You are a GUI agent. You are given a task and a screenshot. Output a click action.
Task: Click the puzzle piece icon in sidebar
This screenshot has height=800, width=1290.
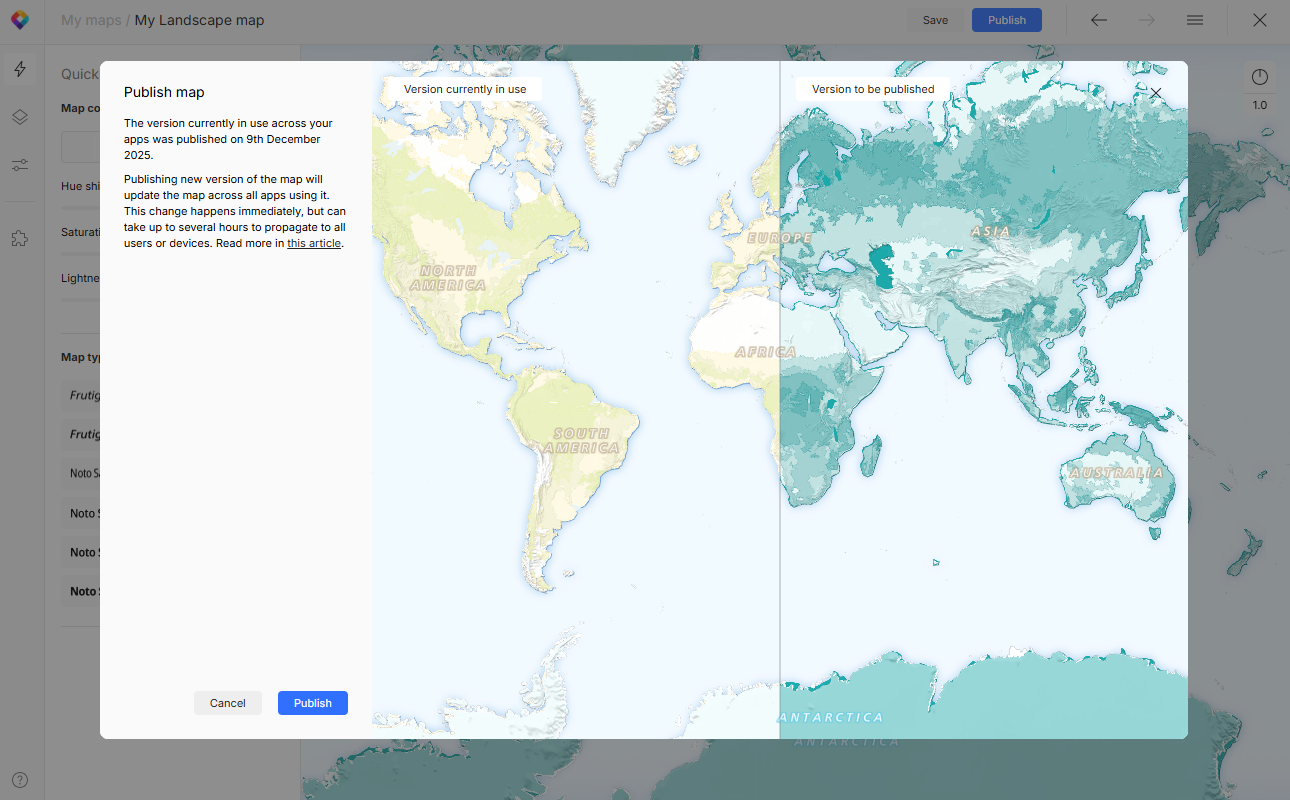(20, 238)
